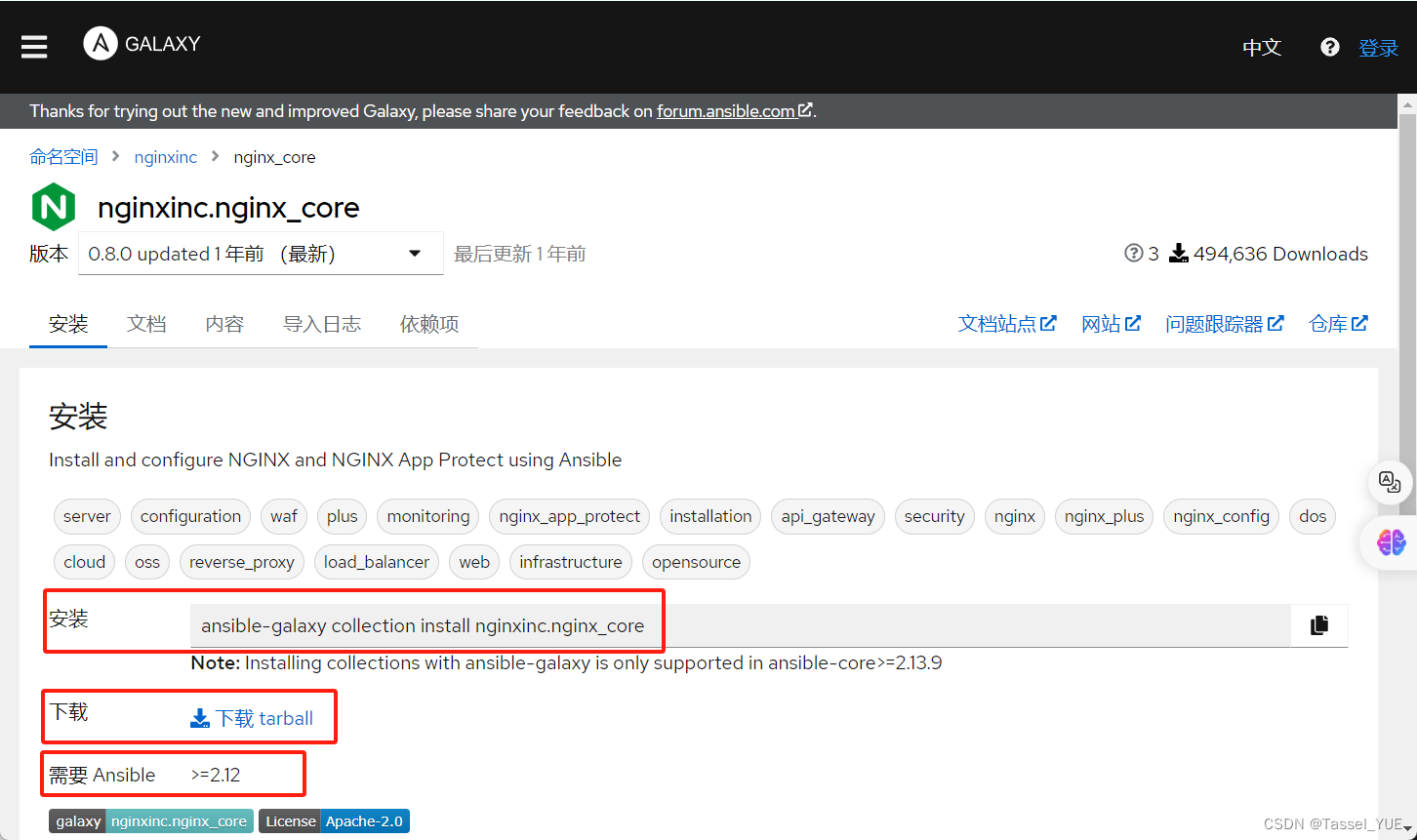This screenshot has height=840, width=1417.
Task: Open the help question mark icon
Action: coord(1329,47)
